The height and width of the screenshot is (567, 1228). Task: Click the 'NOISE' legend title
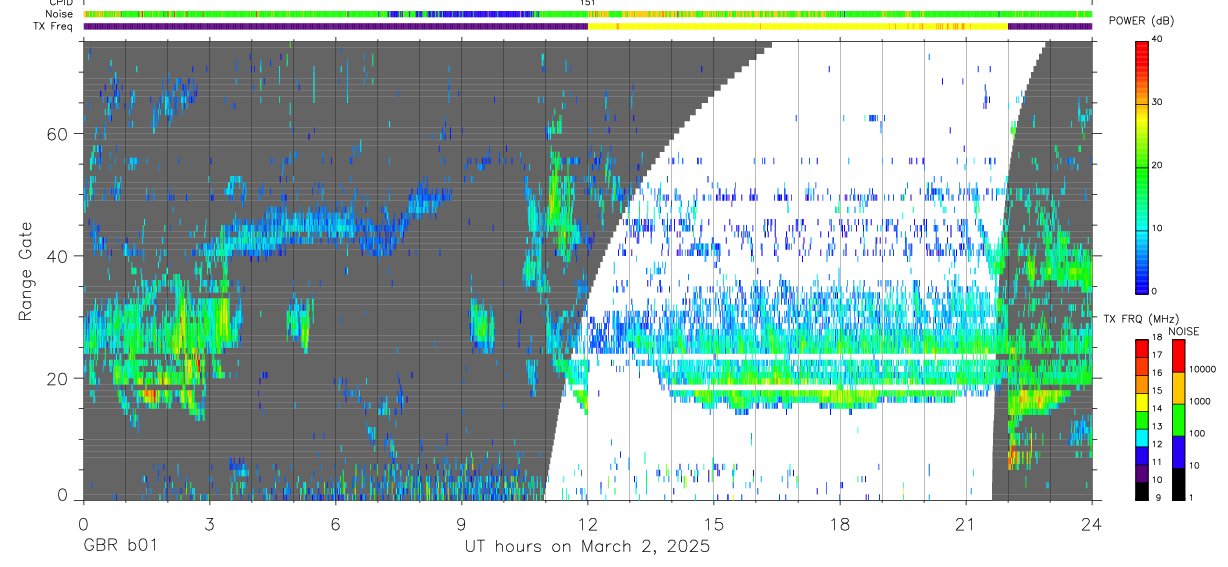click(x=1183, y=330)
